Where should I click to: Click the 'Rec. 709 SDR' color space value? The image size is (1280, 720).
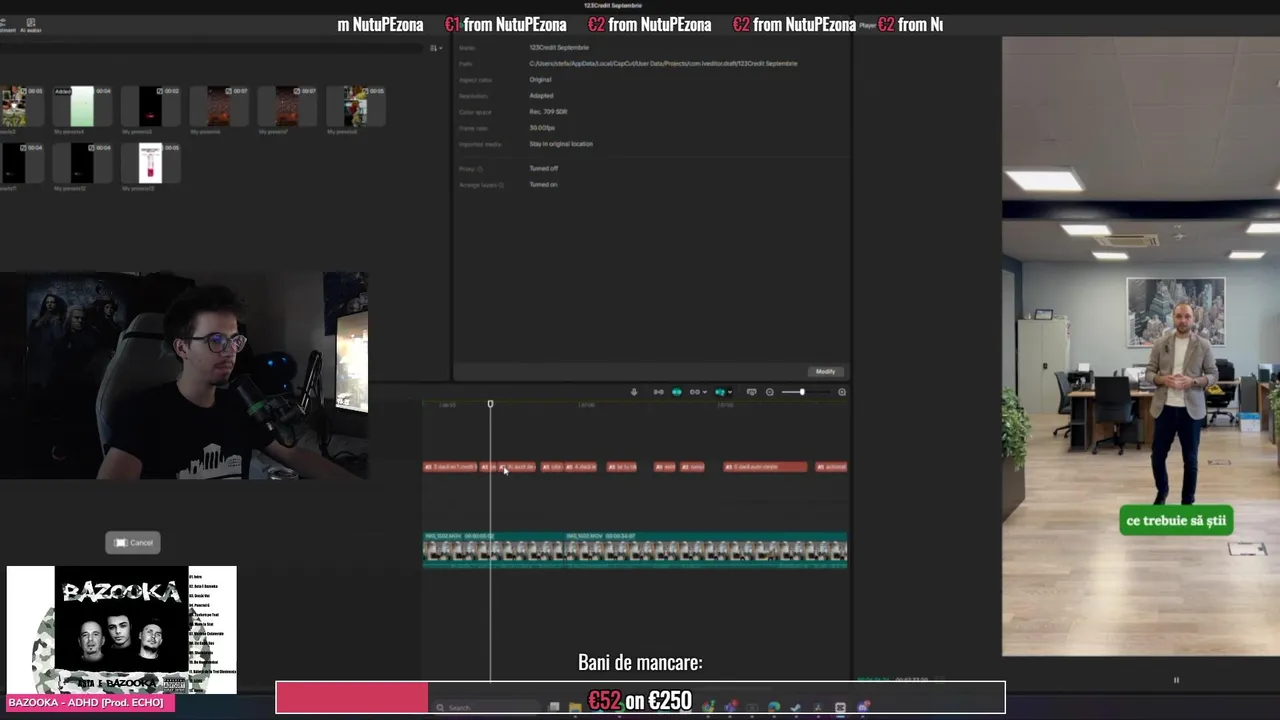point(548,112)
